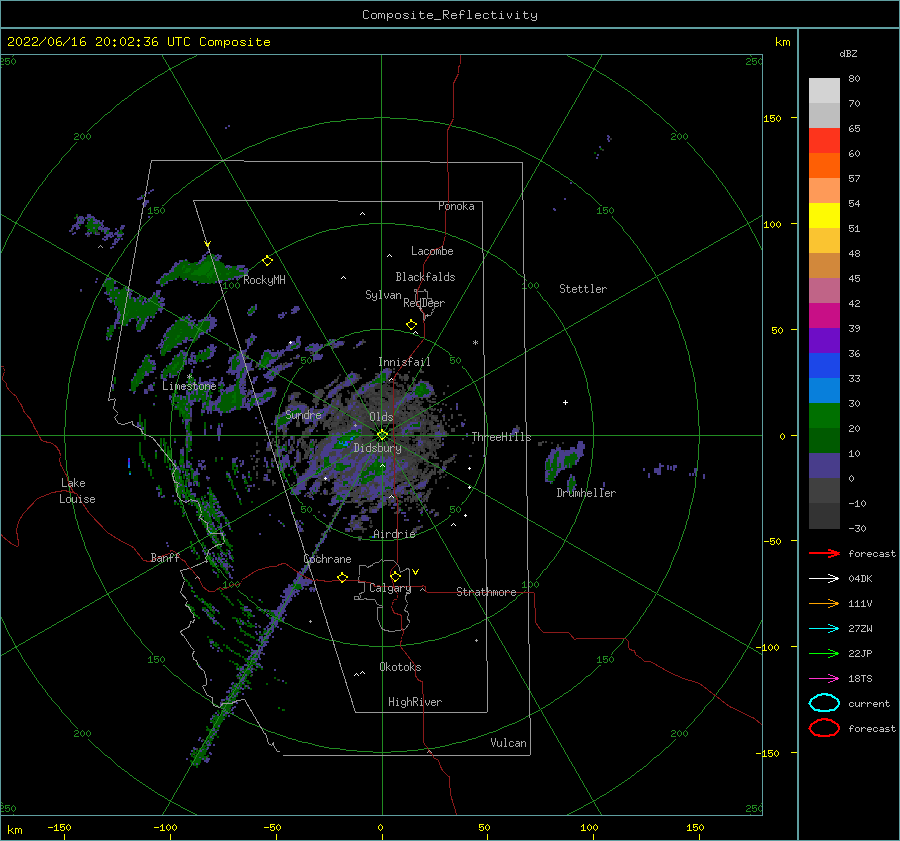This screenshot has height=841, width=900.
Task: Select the RockyMH label
Action: click(264, 280)
